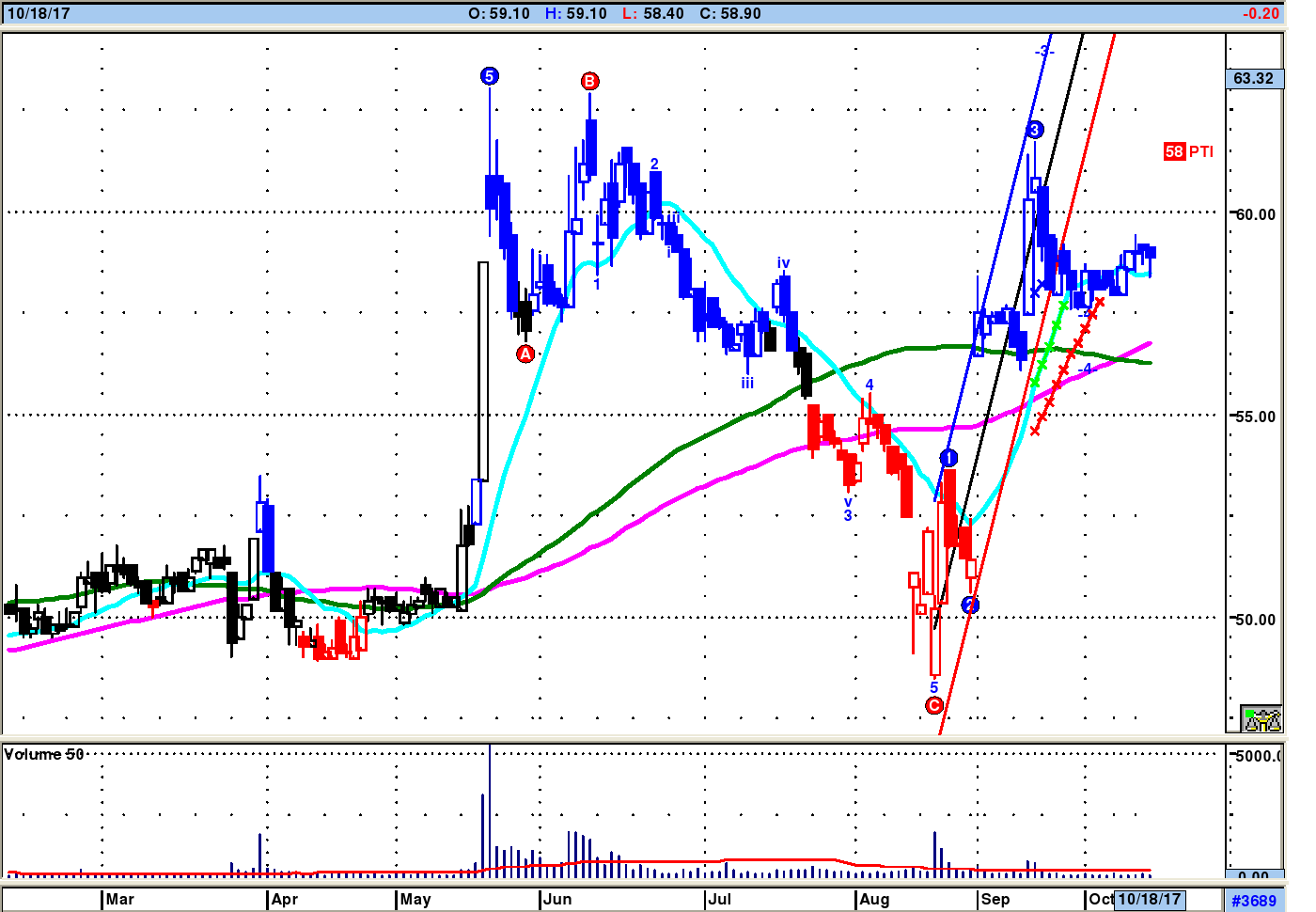Click the 63.32 price level box
This screenshot has width=1316, height=912.
pos(1254,78)
